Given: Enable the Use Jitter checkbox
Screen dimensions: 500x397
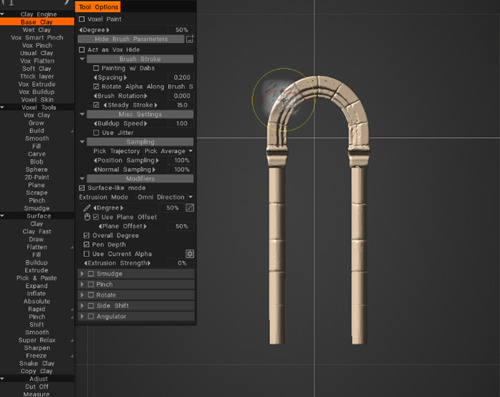Looking at the screenshot, I should 96,133.
